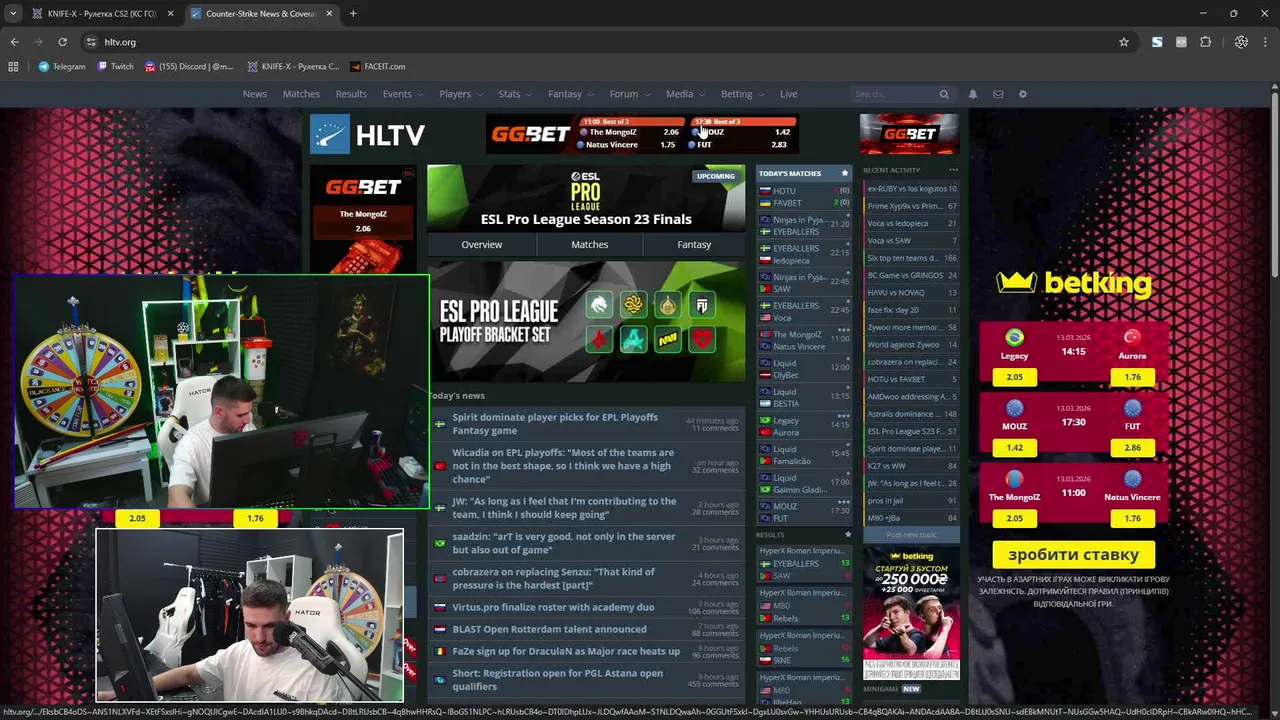Open The MongolZ vs Natus Vincere 11:00 match
Image resolution: width=1280 pixels, height=720 pixels.
click(x=804, y=341)
